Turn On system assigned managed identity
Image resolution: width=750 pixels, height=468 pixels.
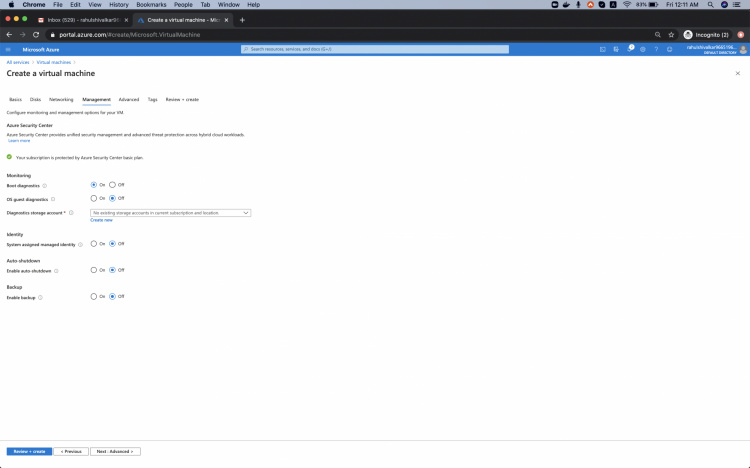click(94, 244)
